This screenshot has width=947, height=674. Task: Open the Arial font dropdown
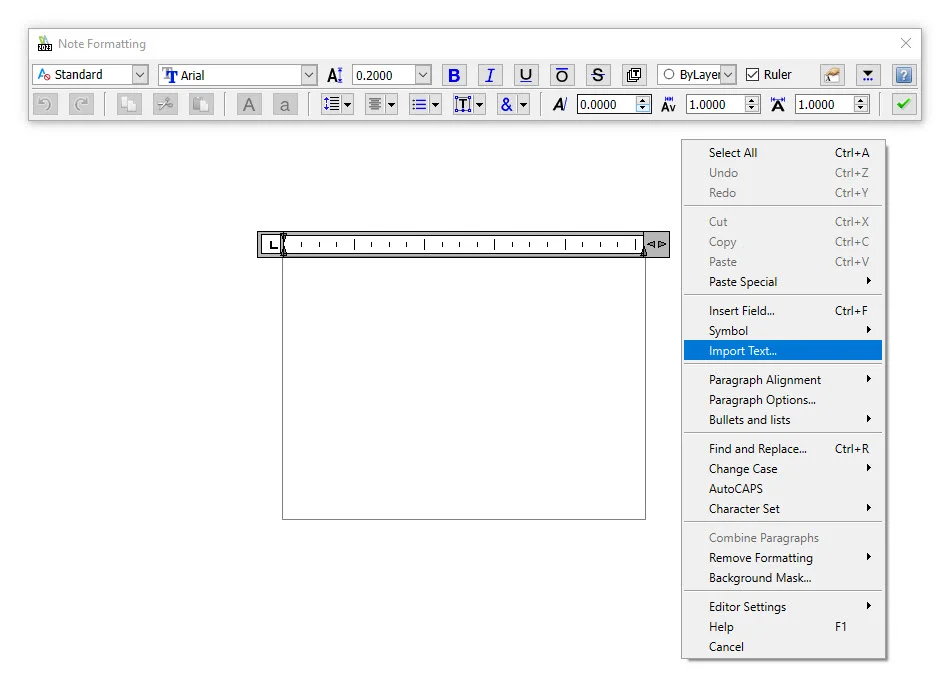pyautogui.click(x=309, y=75)
